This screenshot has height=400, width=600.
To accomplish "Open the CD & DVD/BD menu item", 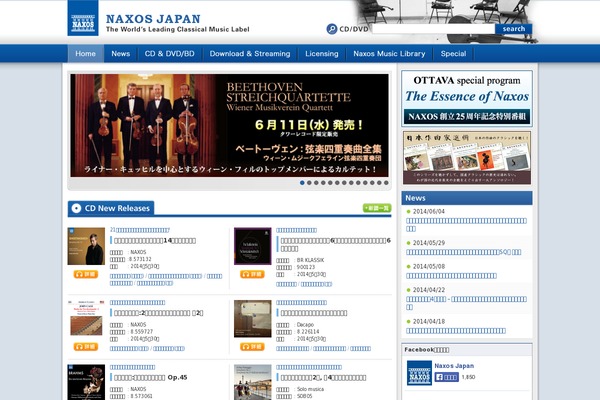I will pyautogui.click(x=170, y=54).
